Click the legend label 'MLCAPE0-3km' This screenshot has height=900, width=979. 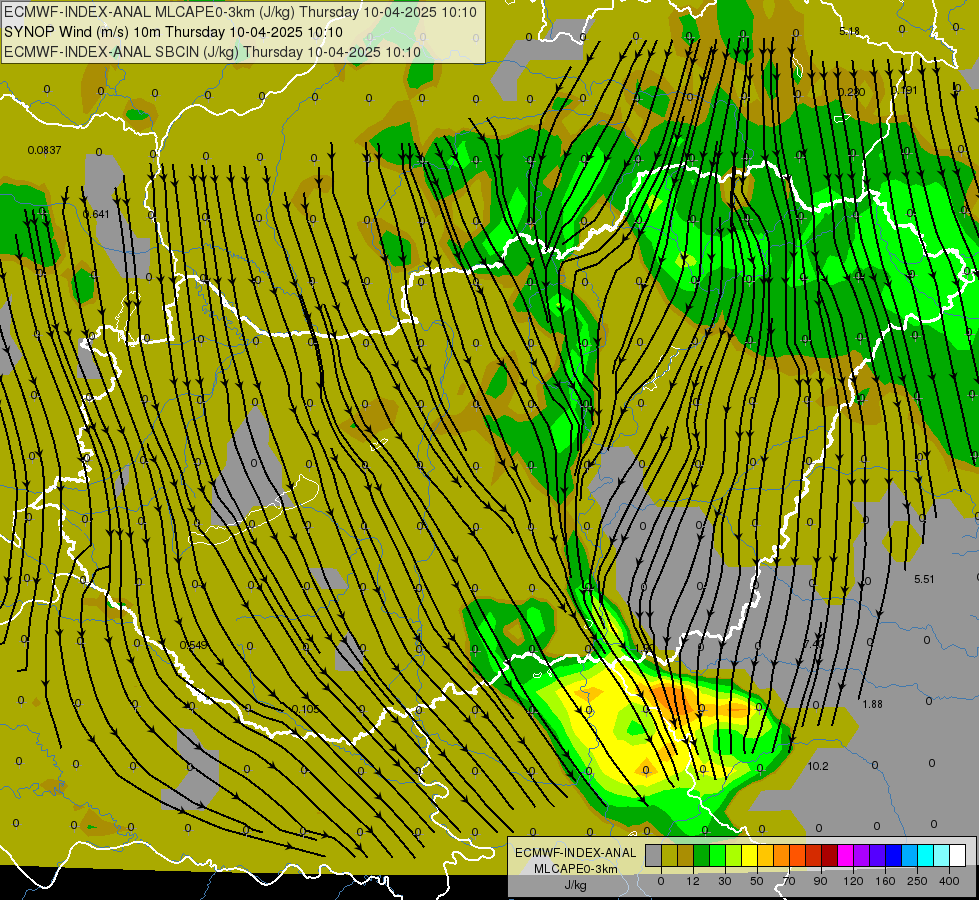(x=575, y=869)
